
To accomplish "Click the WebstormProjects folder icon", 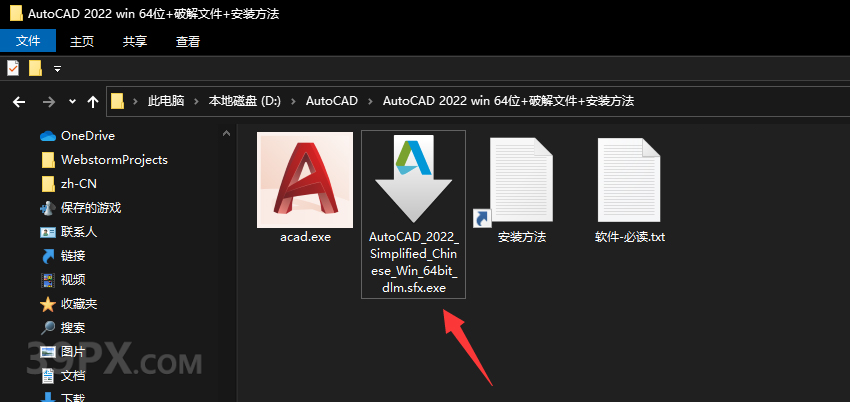I will pyautogui.click(x=48, y=160).
